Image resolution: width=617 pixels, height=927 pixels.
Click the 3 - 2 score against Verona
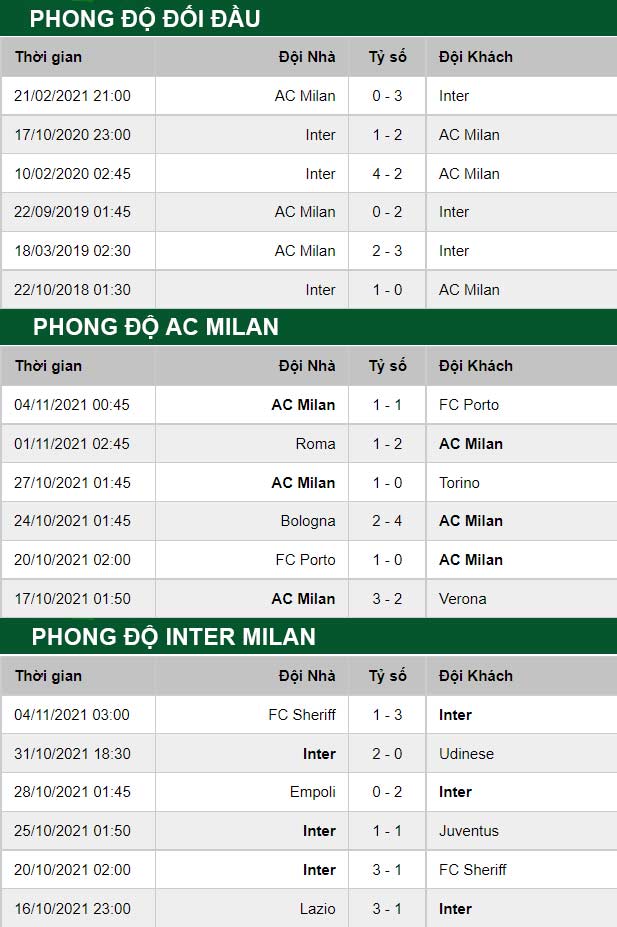coord(387,599)
